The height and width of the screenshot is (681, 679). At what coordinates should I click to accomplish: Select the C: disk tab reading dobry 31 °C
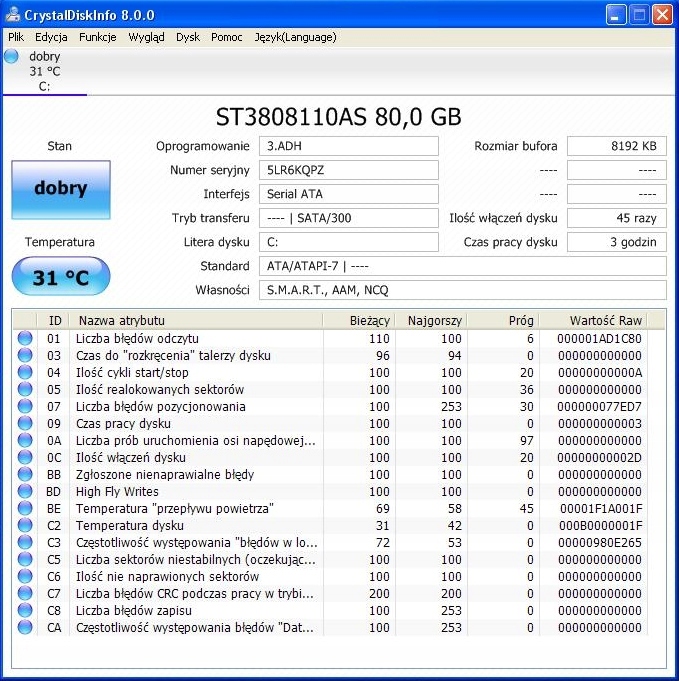click(x=45, y=71)
